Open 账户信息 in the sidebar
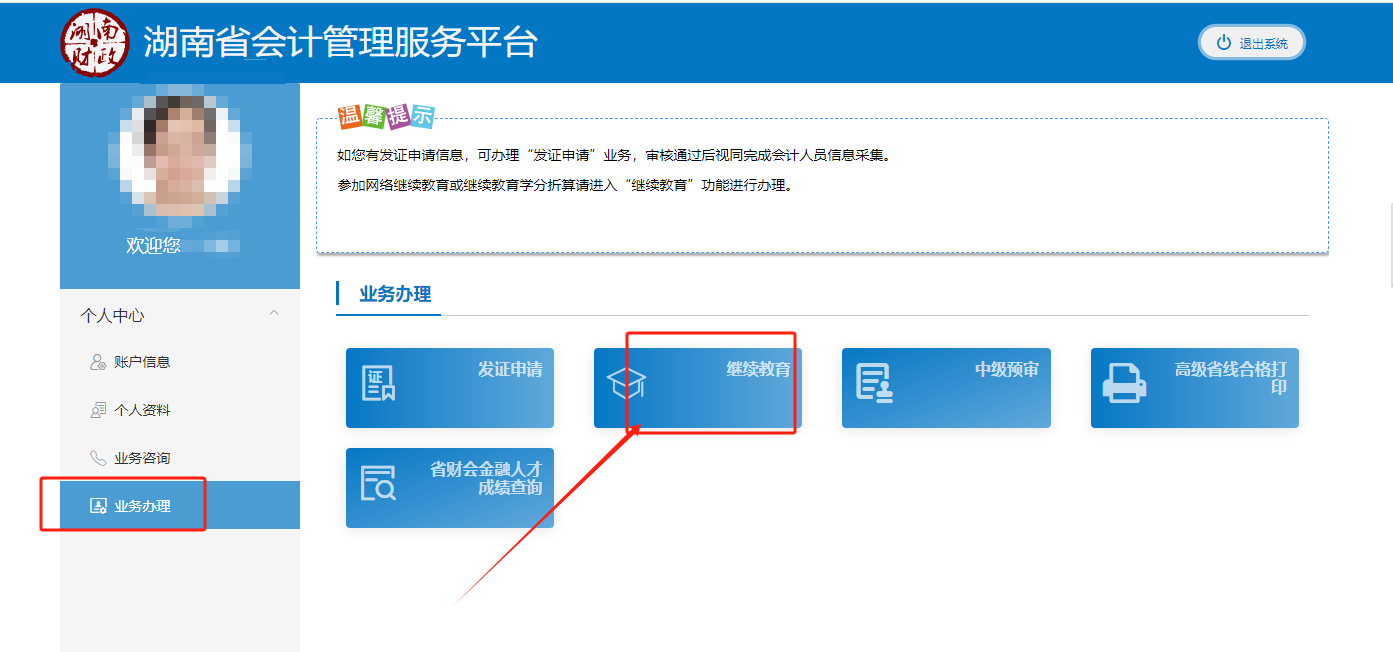Viewport: 1393px width, 652px height. point(142,362)
